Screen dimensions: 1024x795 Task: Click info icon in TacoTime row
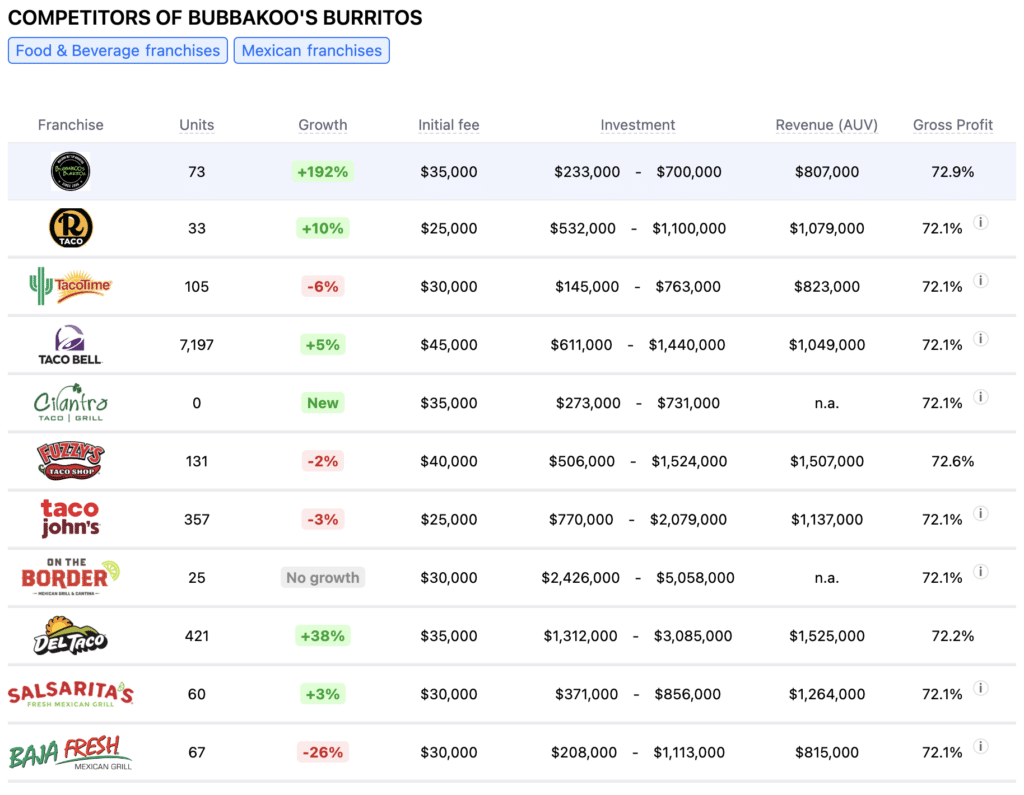pos(980,280)
